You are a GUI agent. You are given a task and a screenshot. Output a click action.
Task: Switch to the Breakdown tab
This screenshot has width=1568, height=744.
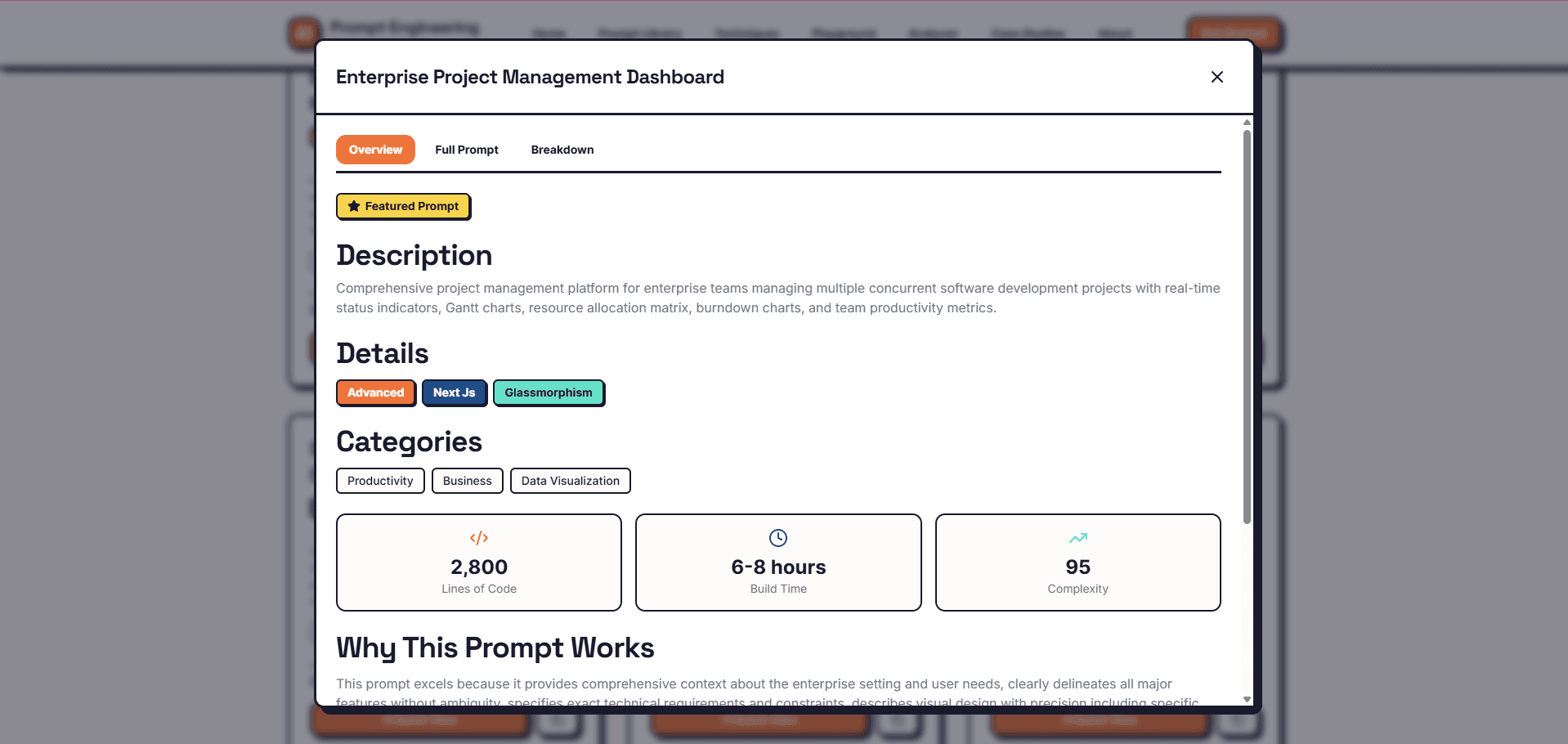pyautogui.click(x=562, y=150)
